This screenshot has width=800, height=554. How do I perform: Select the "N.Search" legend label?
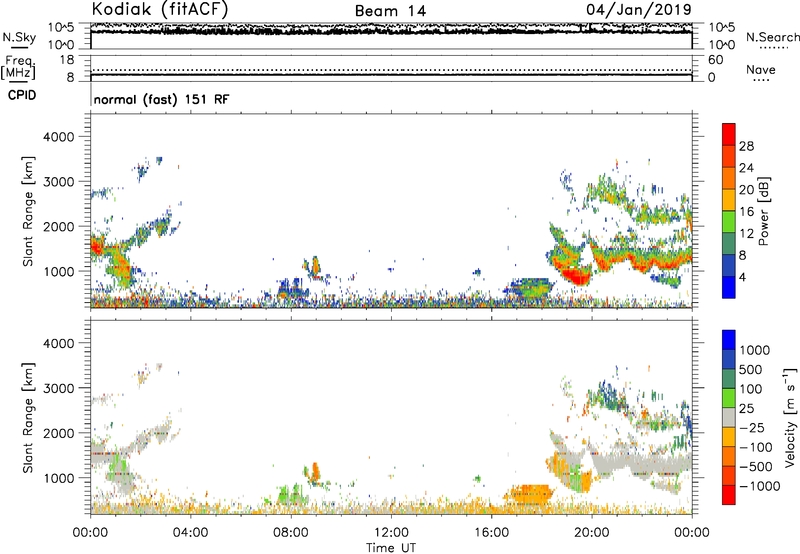click(x=772, y=37)
